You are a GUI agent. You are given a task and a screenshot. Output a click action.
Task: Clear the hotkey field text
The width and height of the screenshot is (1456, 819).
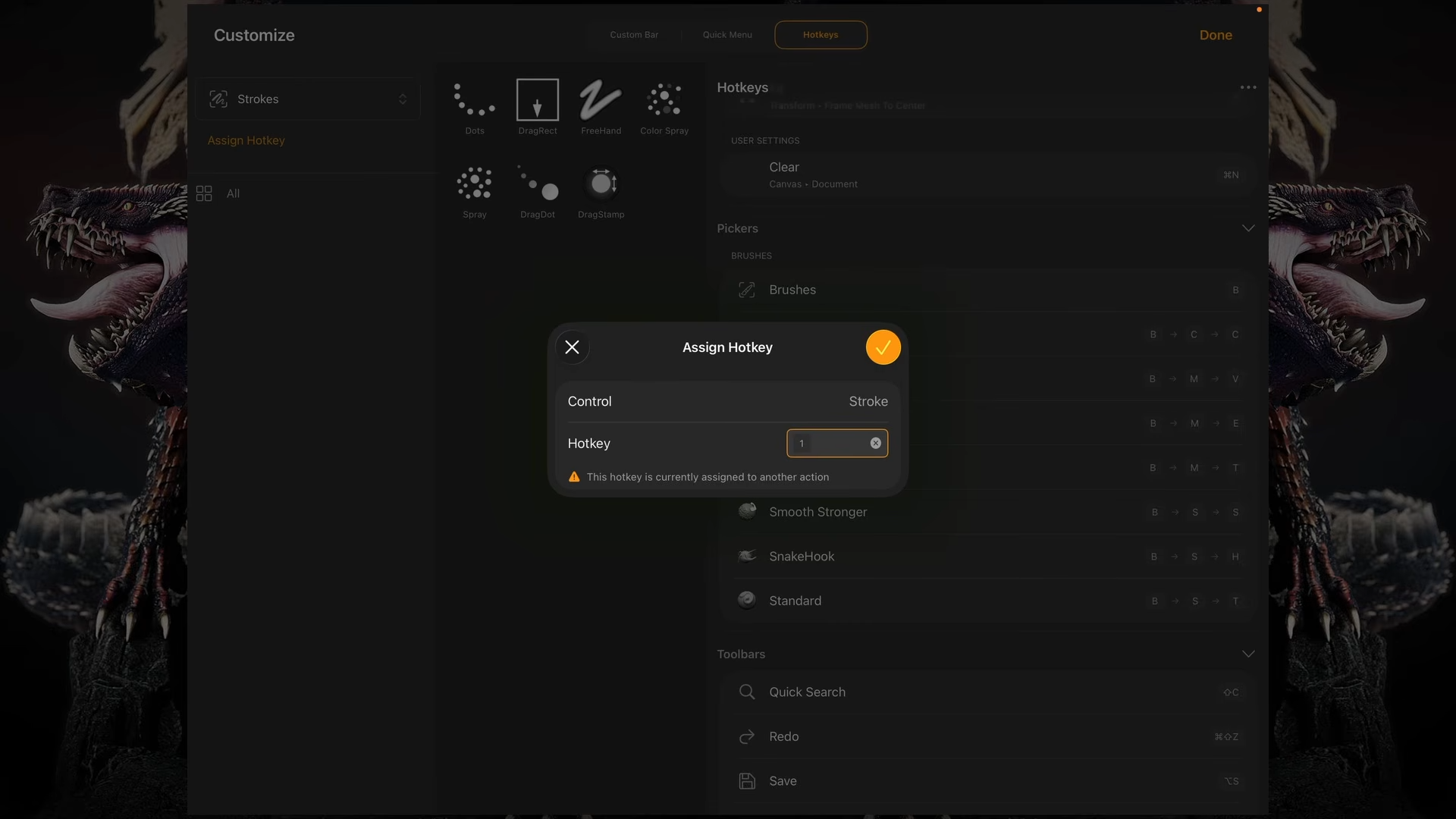tap(875, 444)
